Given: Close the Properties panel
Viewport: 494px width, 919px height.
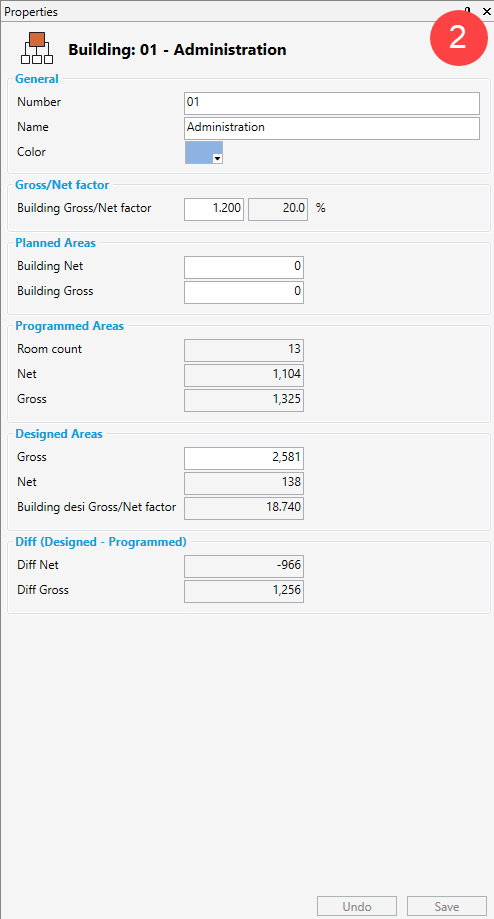Looking at the screenshot, I should point(486,11).
